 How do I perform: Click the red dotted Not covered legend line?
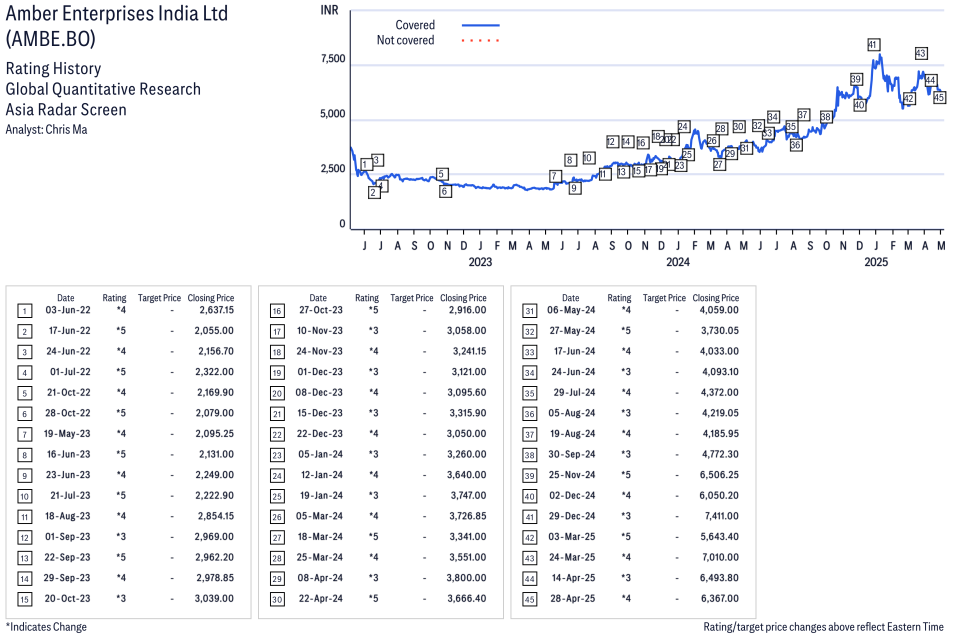481,40
